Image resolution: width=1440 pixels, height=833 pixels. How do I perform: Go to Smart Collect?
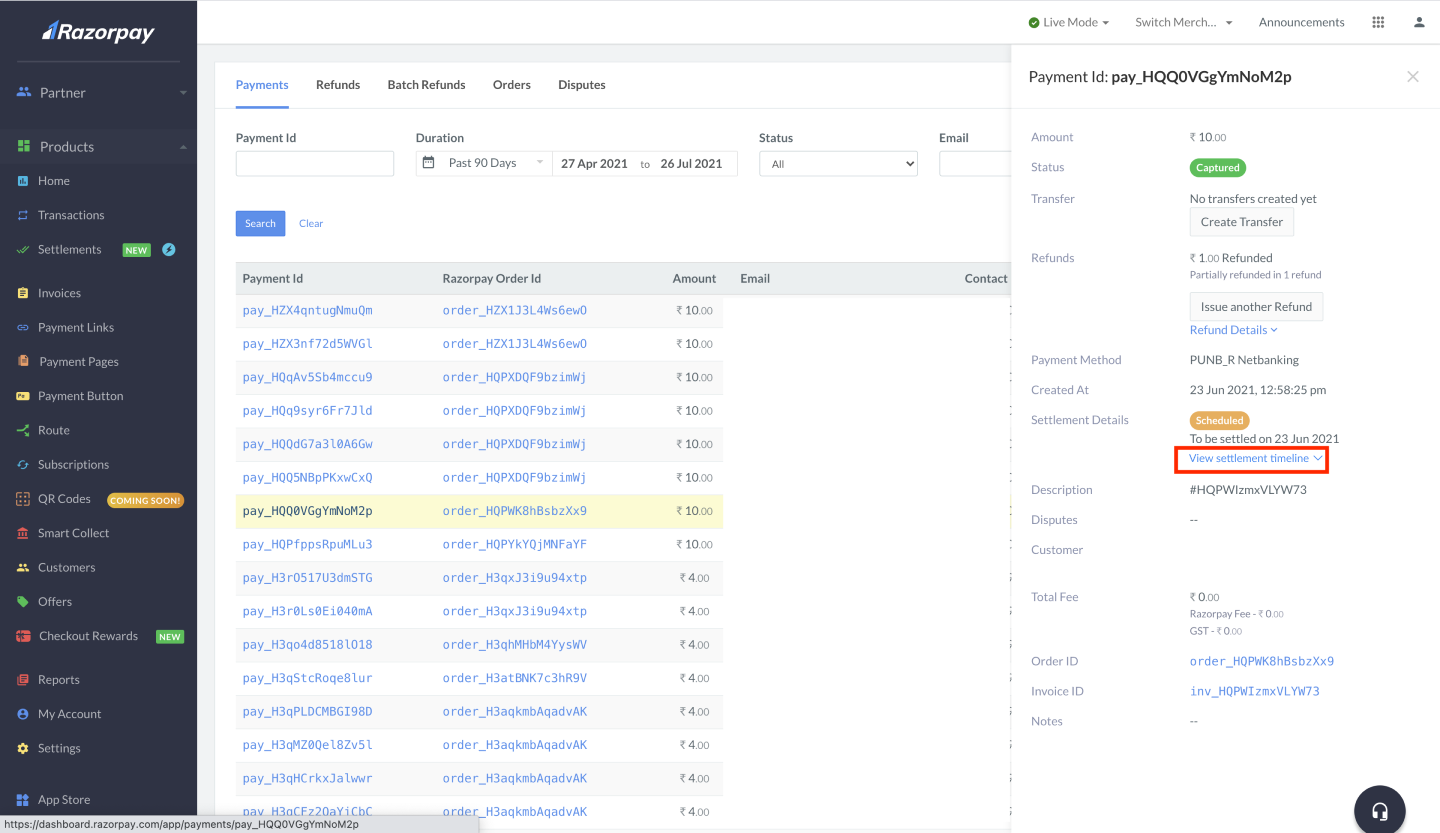pyautogui.click(x=72, y=532)
